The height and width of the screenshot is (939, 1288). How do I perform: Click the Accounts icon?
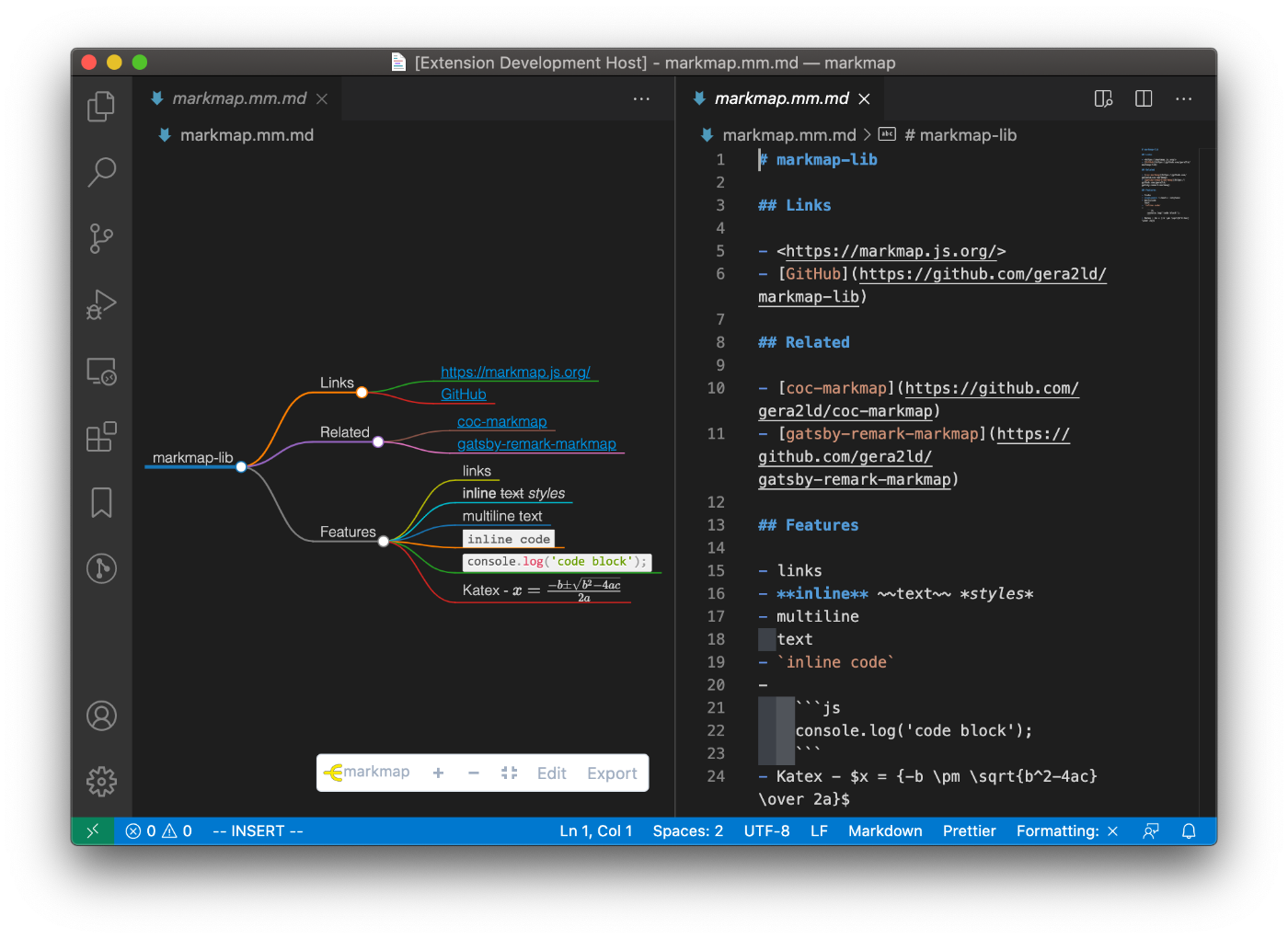click(x=101, y=716)
